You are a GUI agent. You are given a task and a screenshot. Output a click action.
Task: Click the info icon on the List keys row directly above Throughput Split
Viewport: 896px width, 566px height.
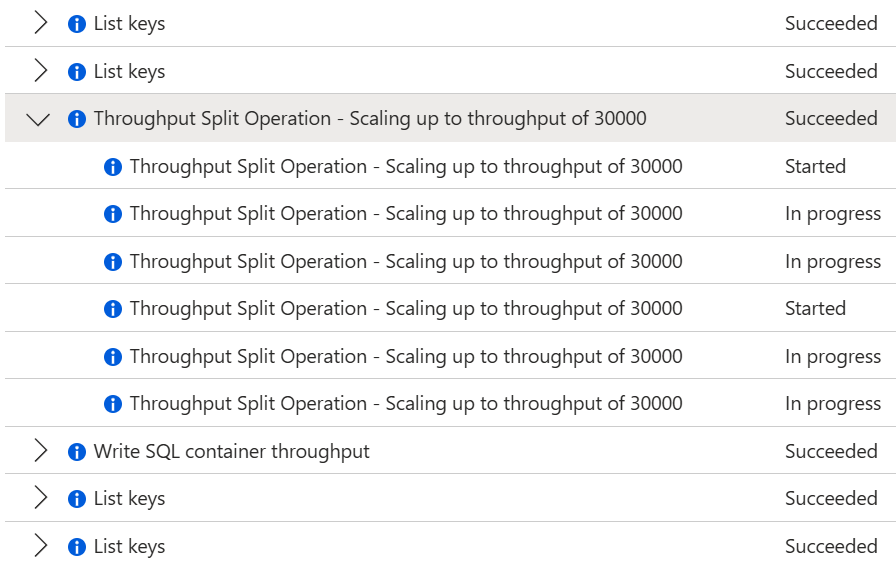(76, 72)
